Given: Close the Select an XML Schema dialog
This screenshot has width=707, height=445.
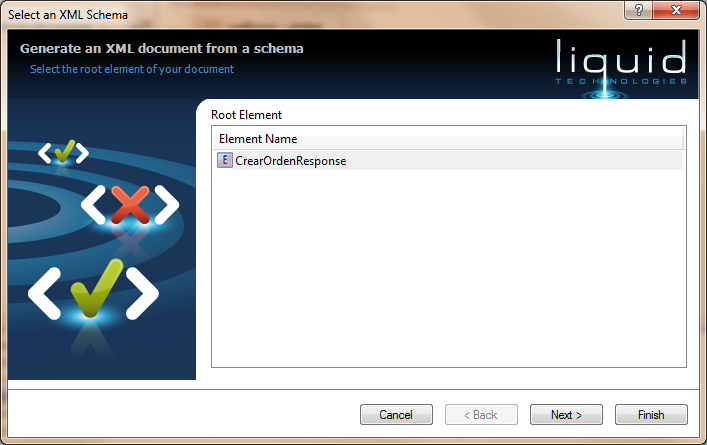Looking at the screenshot, I should 675,10.
